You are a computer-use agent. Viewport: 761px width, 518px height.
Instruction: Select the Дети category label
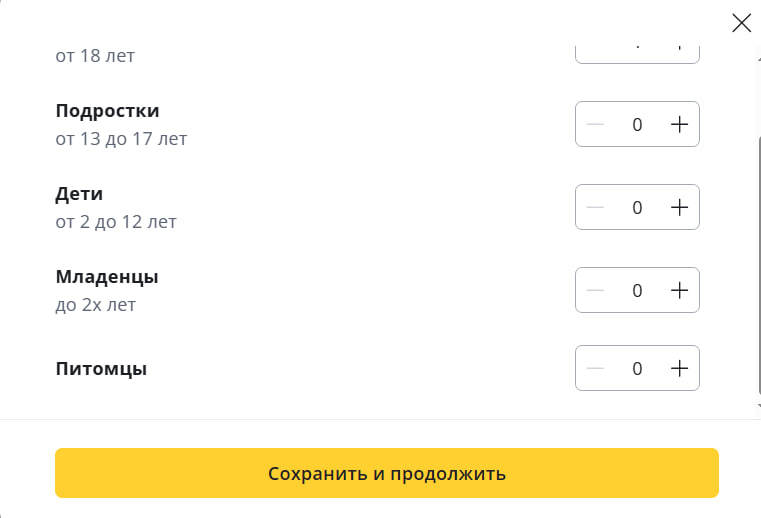(80, 194)
